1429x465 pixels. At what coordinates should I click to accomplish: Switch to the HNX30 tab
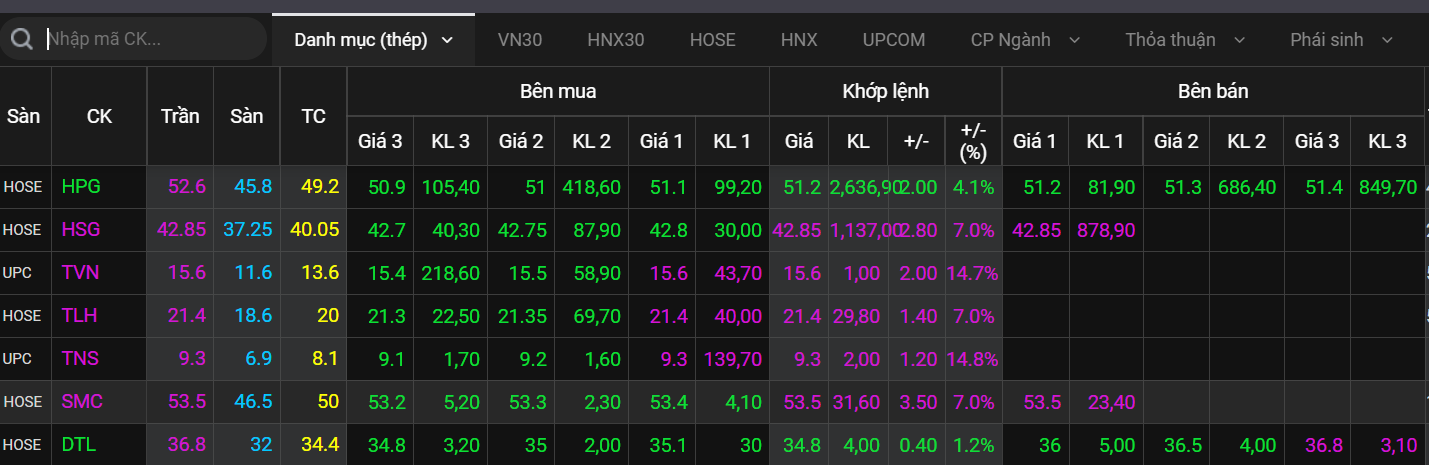616,40
